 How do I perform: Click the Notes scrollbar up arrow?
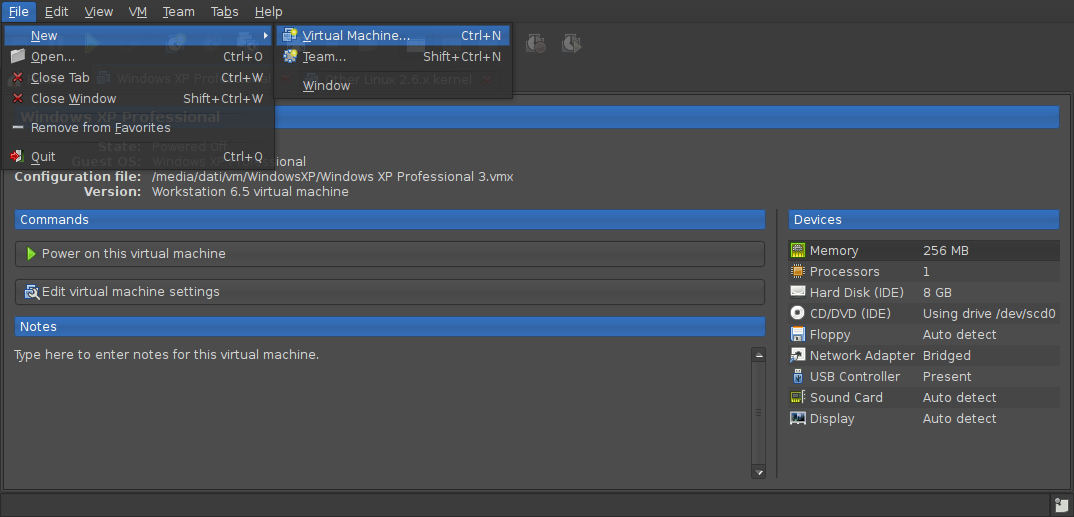tap(758, 355)
